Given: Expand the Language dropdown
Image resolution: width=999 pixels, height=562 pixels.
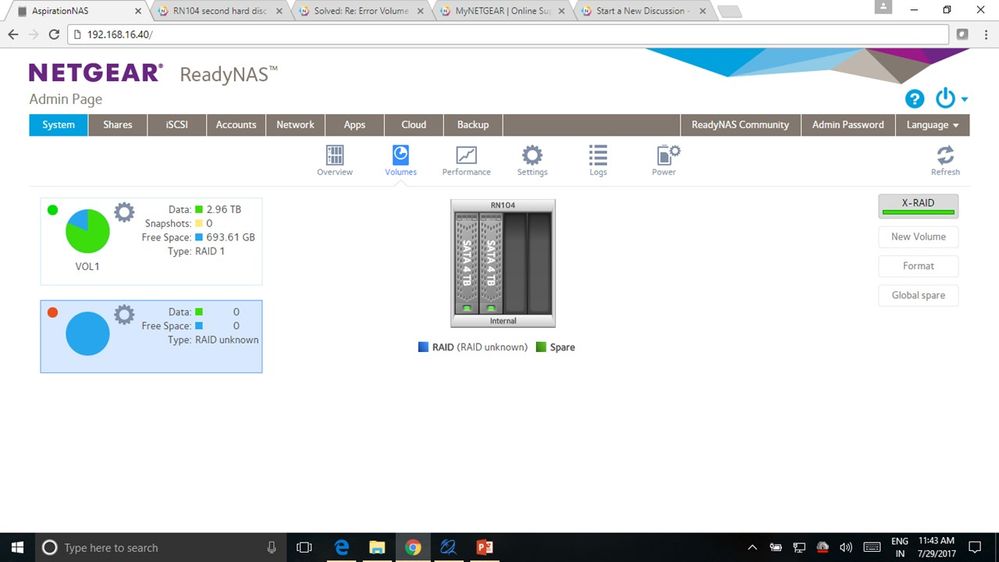Looking at the screenshot, I should click(x=933, y=125).
